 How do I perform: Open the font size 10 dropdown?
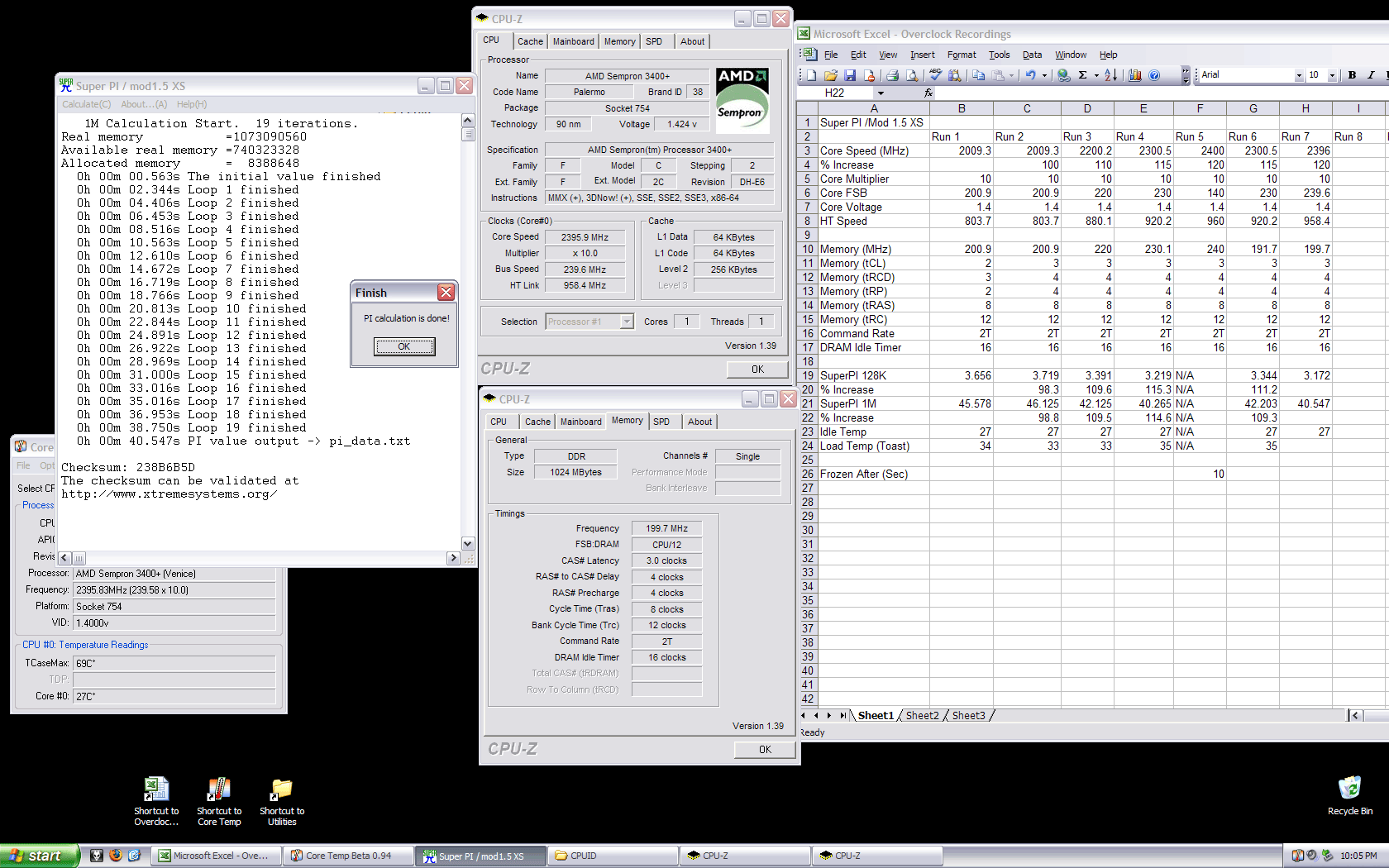[x=1332, y=75]
